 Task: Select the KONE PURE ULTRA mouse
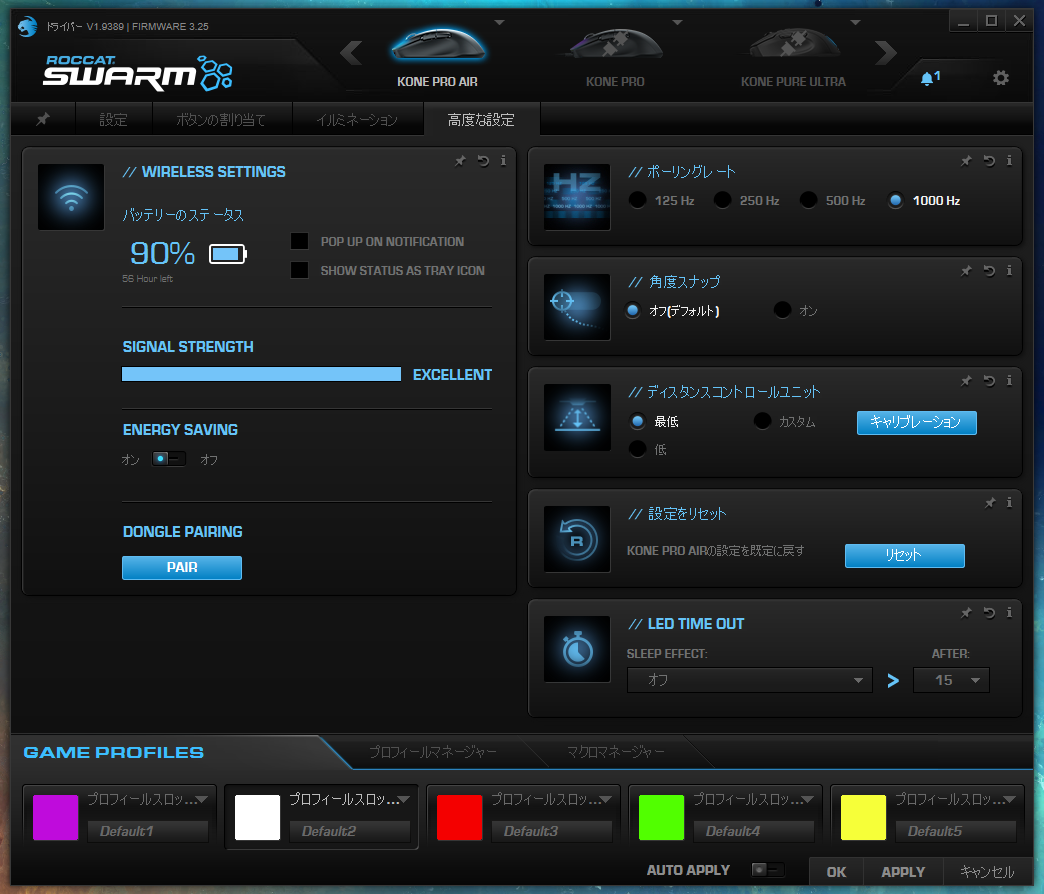793,57
